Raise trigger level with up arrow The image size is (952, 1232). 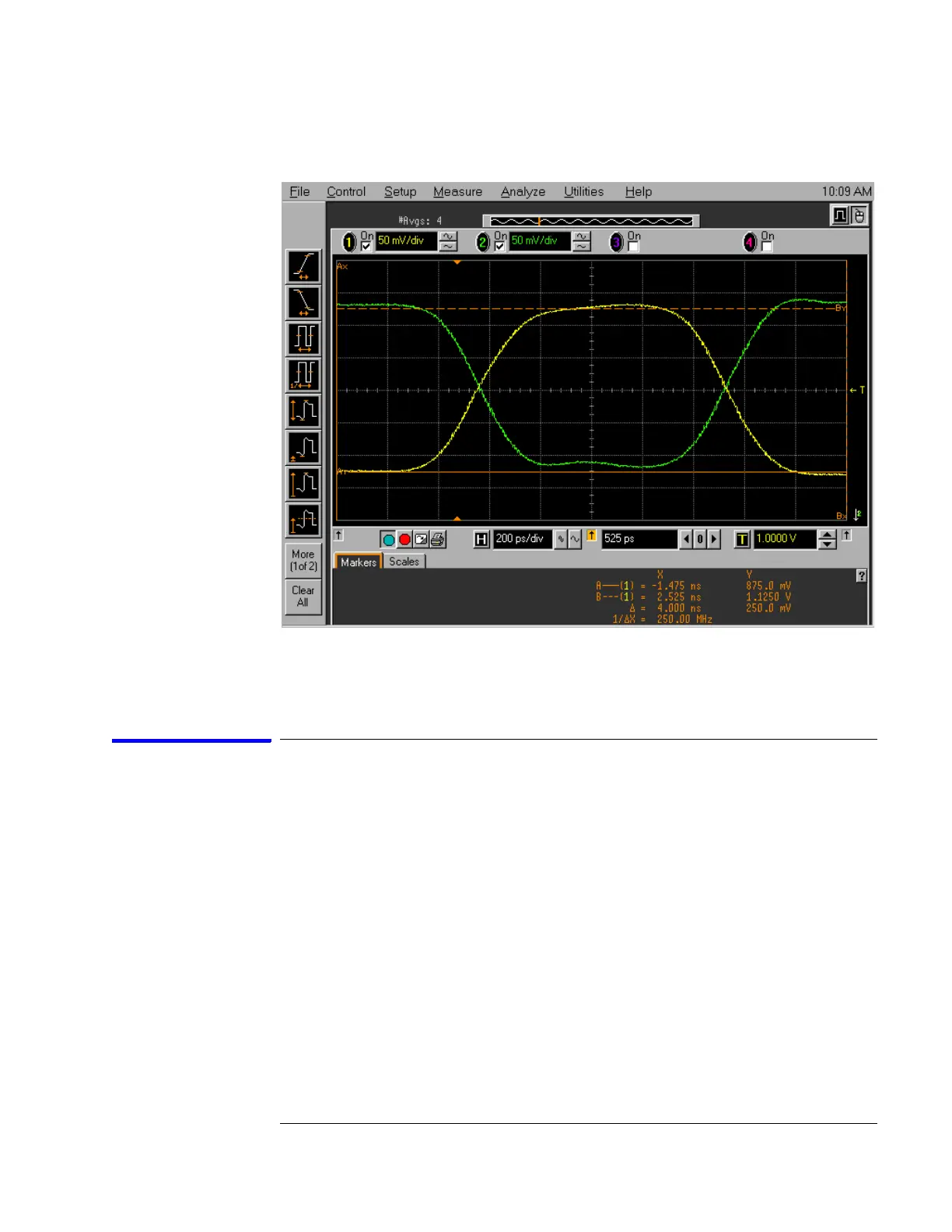[x=828, y=534]
